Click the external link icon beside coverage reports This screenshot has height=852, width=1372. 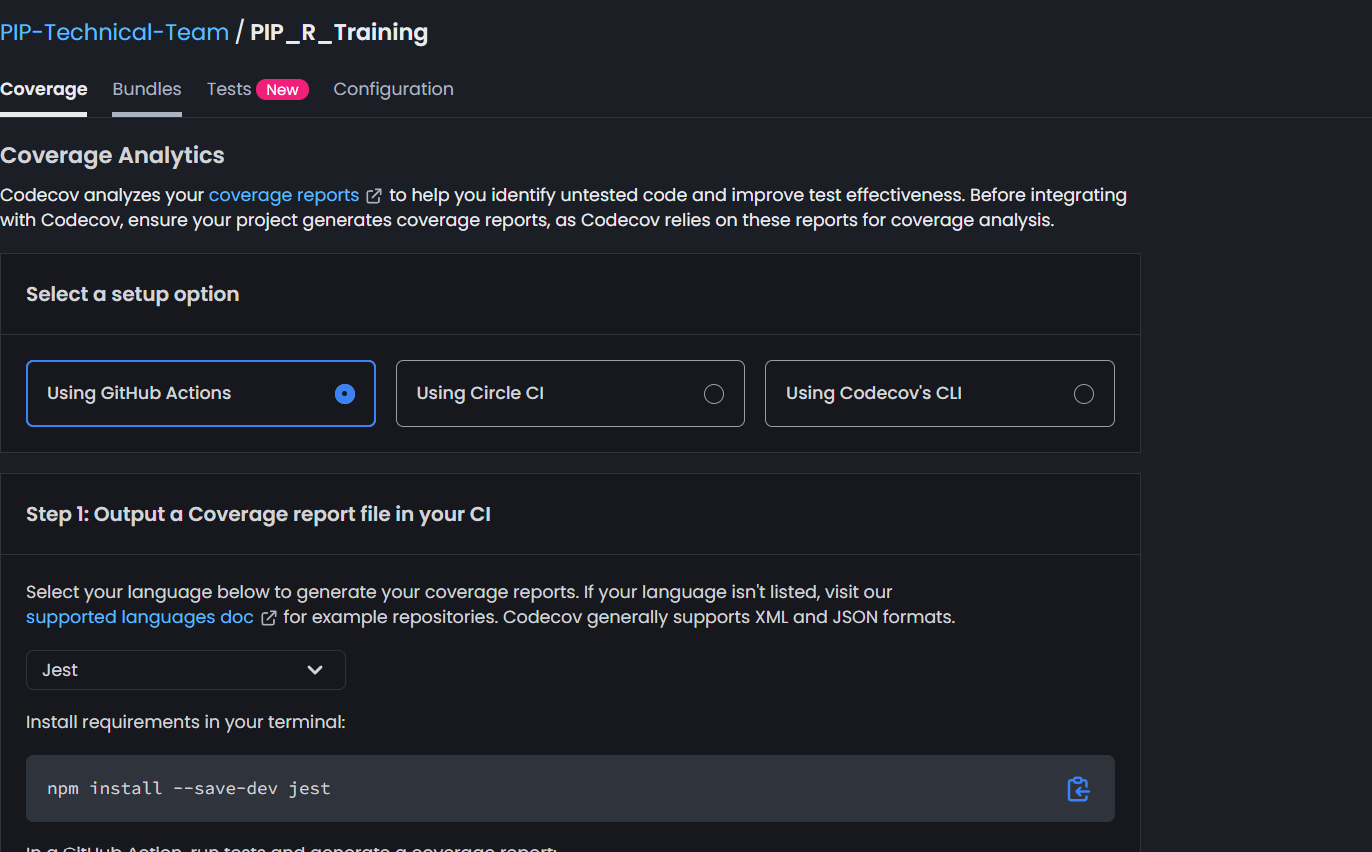tap(373, 196)
